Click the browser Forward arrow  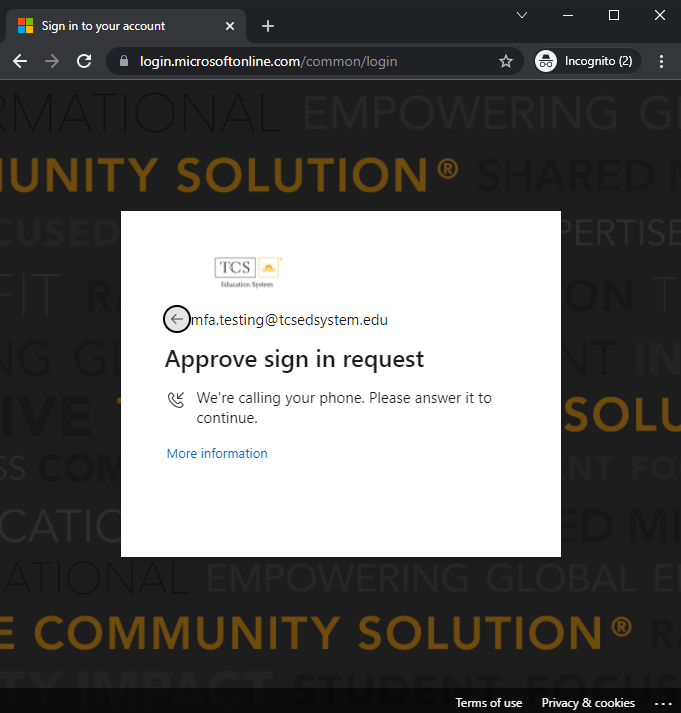click(x=52, y=61)
